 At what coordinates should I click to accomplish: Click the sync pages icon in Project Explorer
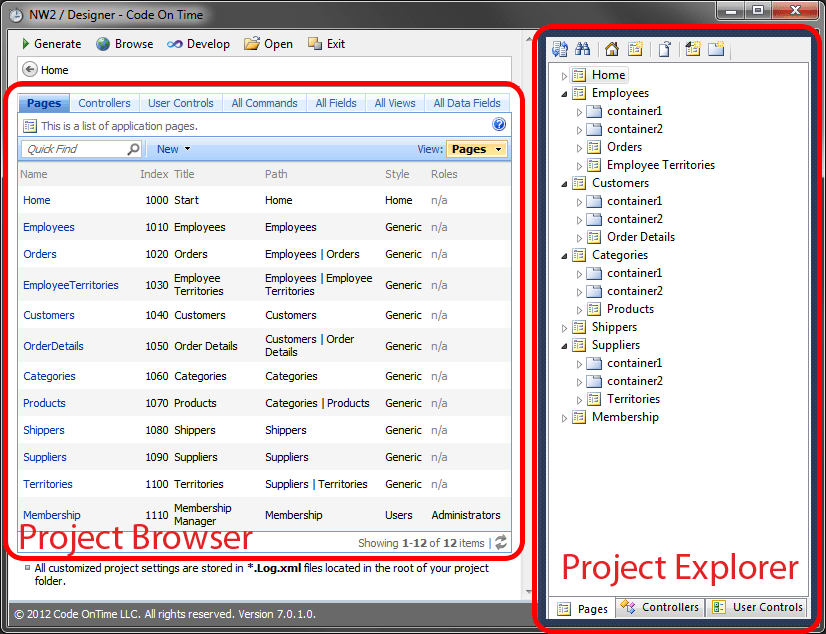[559, 48]
